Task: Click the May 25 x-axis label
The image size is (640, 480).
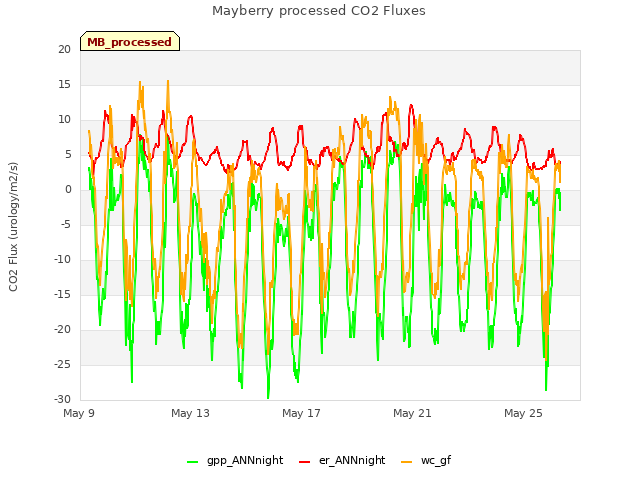Action: click(x=523, y=413)
